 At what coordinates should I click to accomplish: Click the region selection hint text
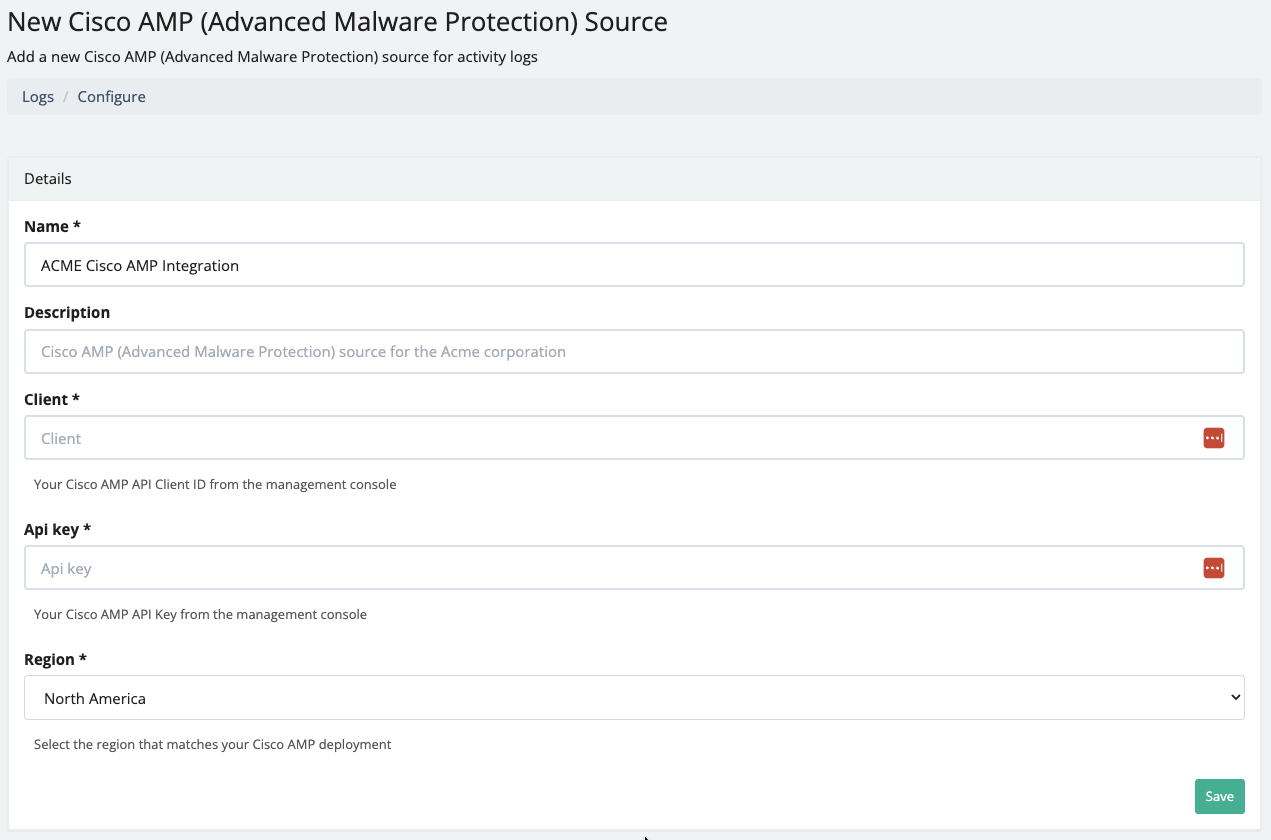tap(212, 745)
